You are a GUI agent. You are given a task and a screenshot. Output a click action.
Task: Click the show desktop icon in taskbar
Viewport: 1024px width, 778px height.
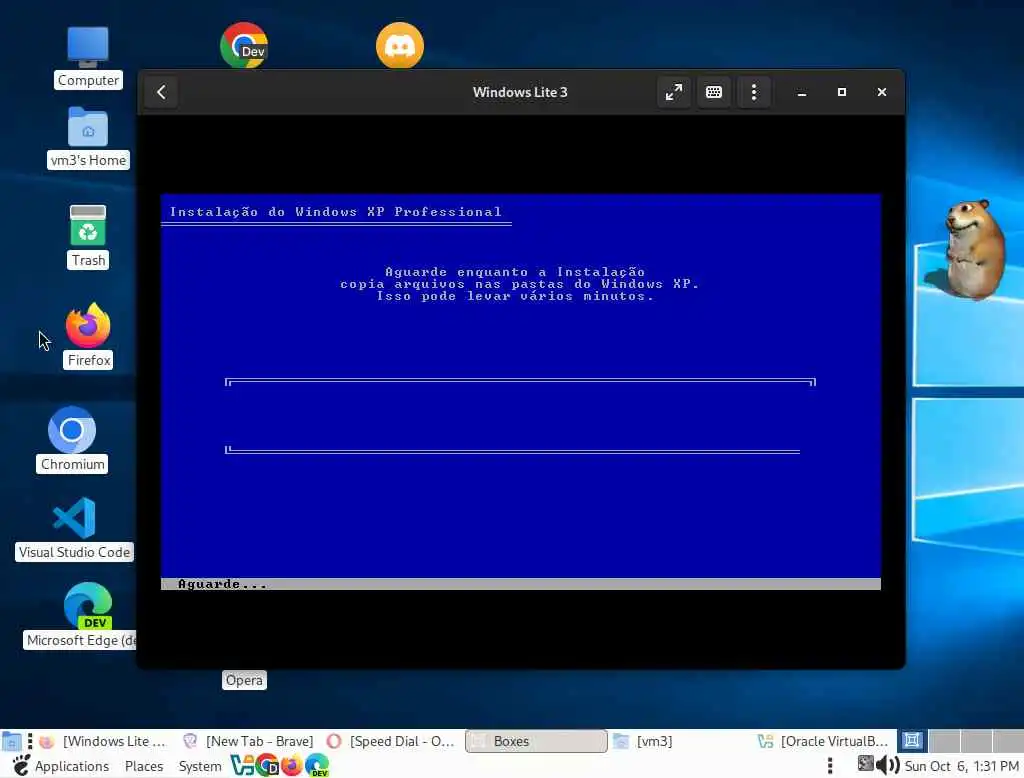11,741
